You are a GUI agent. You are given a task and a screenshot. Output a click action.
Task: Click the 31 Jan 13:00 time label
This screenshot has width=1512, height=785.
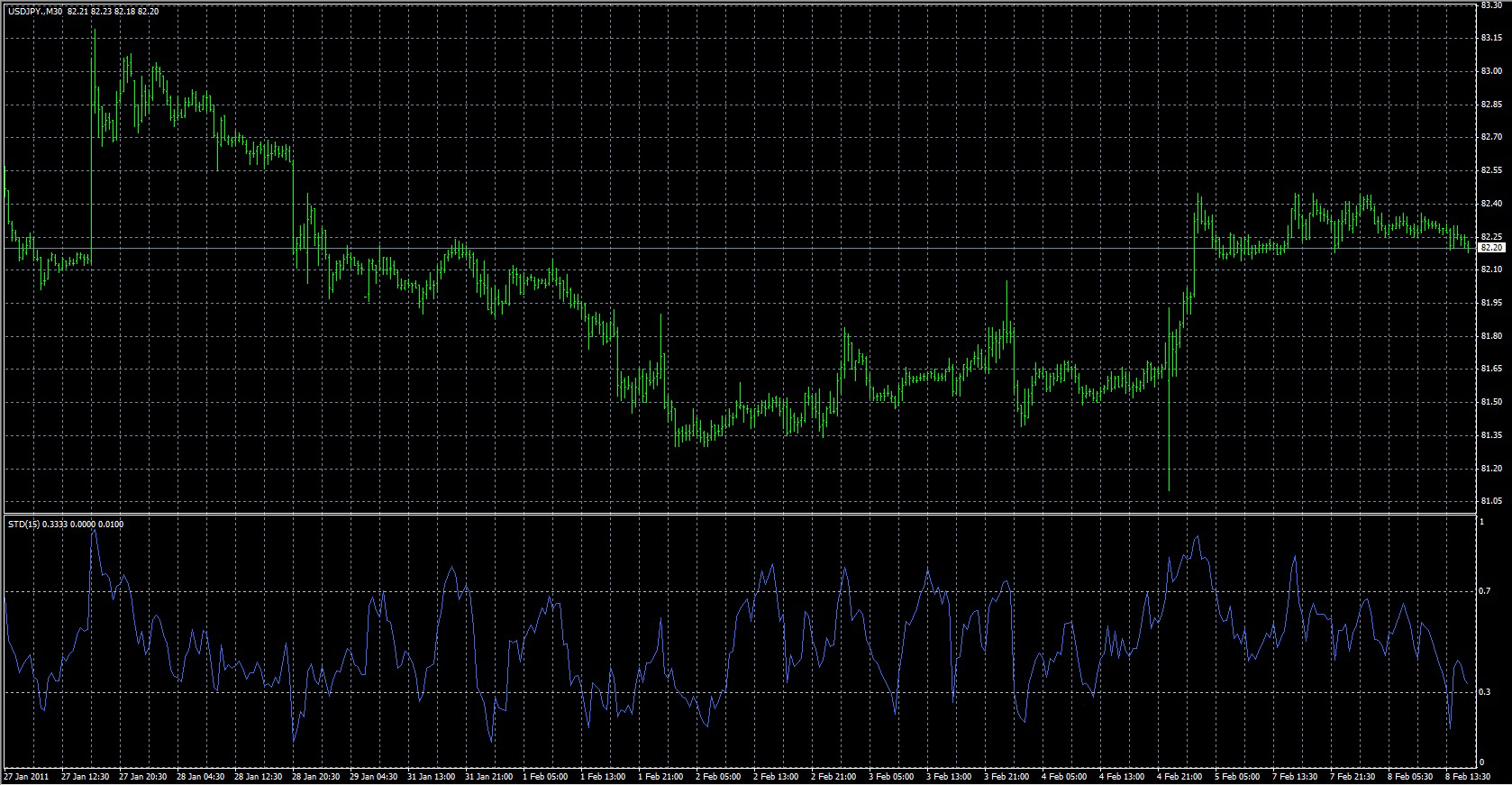432,776
